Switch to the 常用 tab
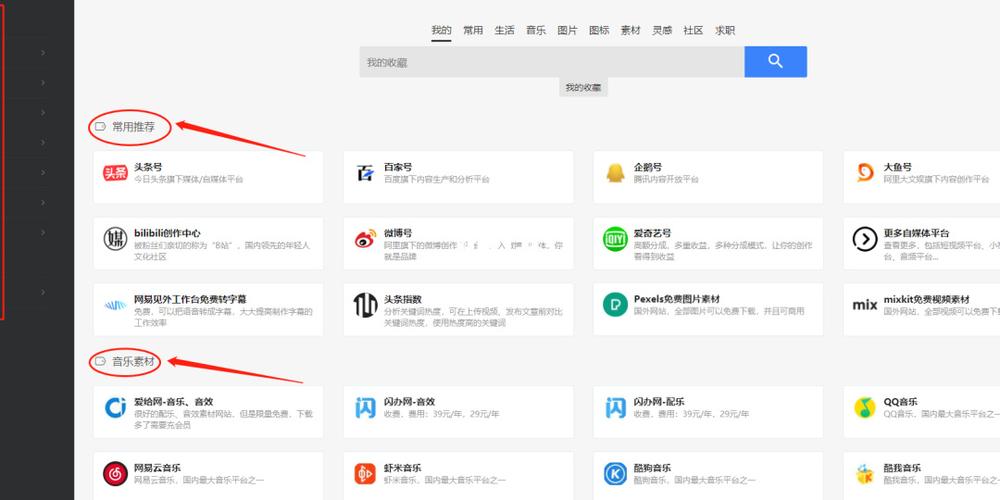The height and width of the screenshot is (500, 1000). [473, 30]
